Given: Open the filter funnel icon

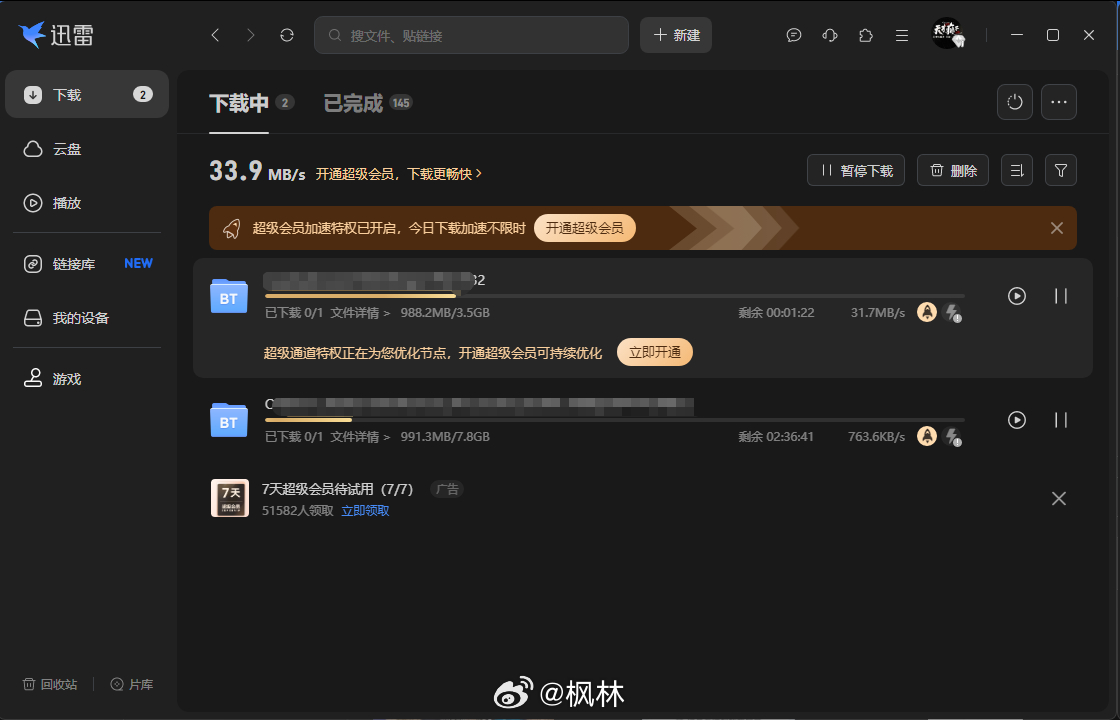Looking at the screenshot, I should (x=1061, y=171).
